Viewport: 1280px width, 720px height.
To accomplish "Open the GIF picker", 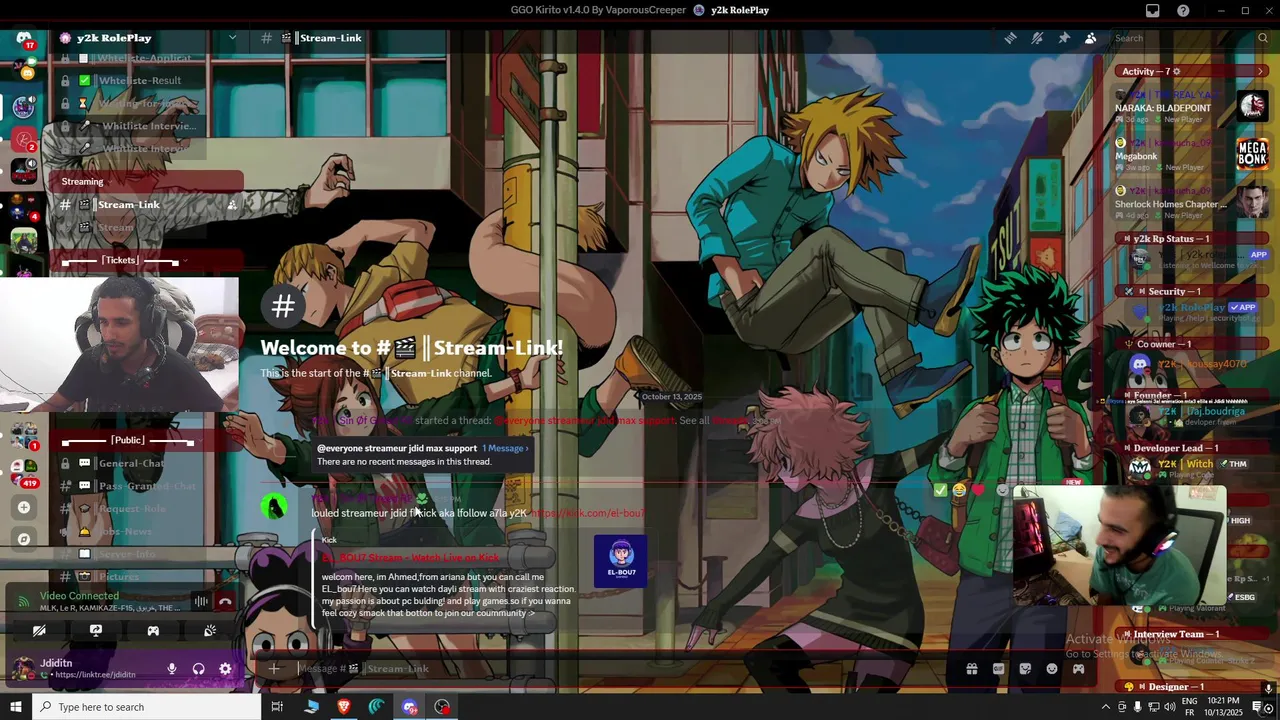I will coord(998,669).
